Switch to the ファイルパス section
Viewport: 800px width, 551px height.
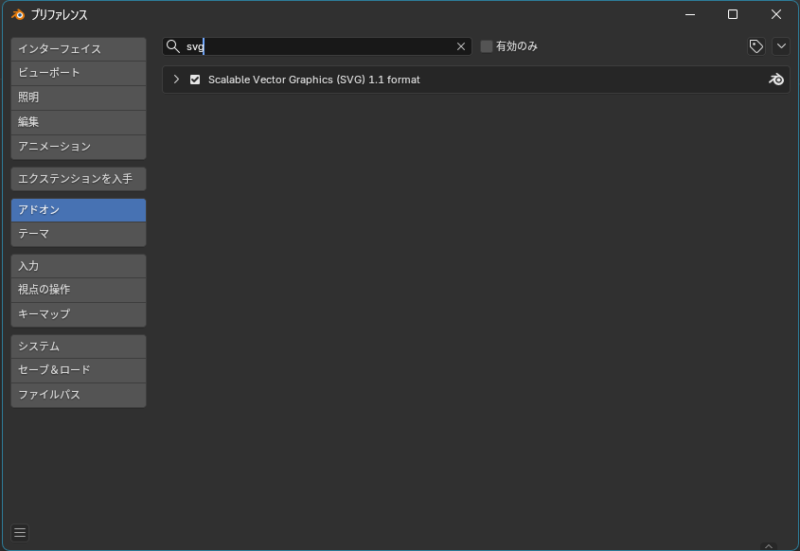tap(78, 395)
